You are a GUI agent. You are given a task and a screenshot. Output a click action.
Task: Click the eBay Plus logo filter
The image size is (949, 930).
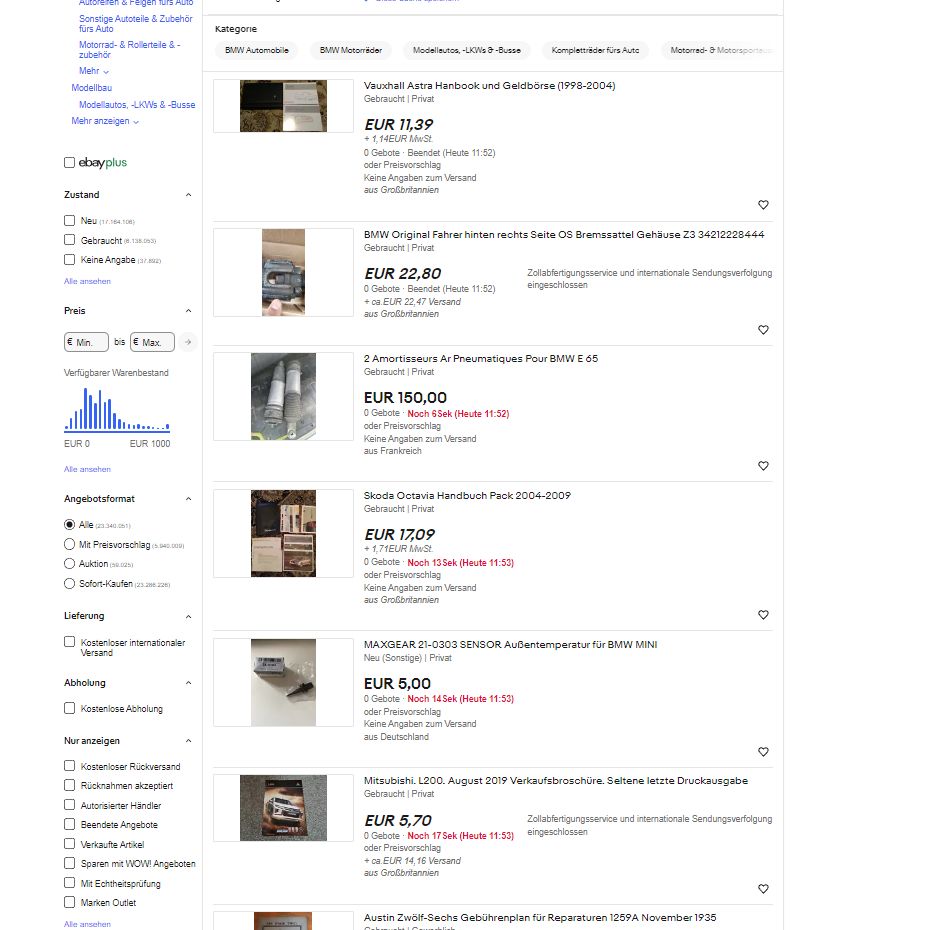click(x=102, y=163)
